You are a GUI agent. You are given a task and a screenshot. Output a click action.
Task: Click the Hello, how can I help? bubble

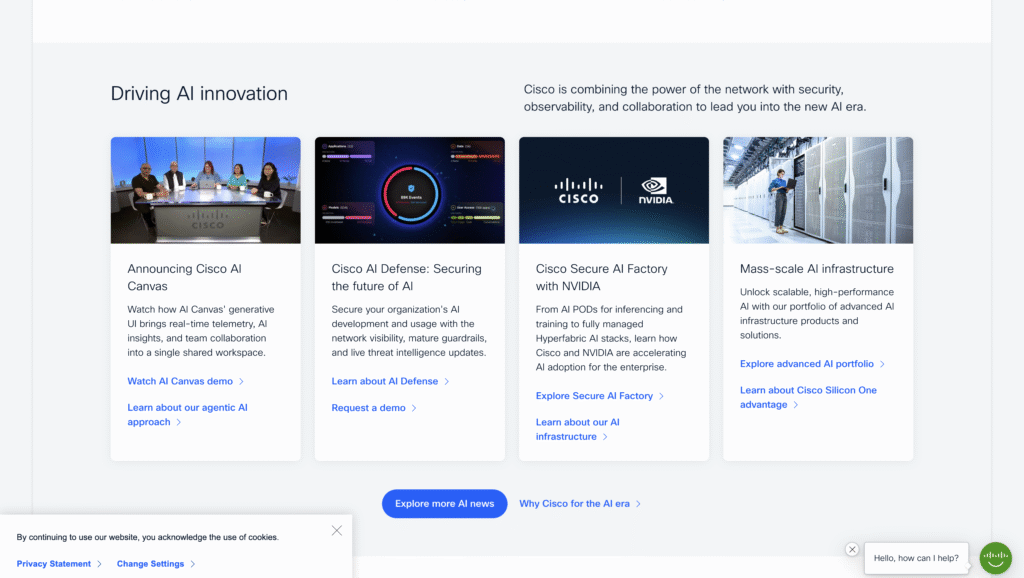916,558
